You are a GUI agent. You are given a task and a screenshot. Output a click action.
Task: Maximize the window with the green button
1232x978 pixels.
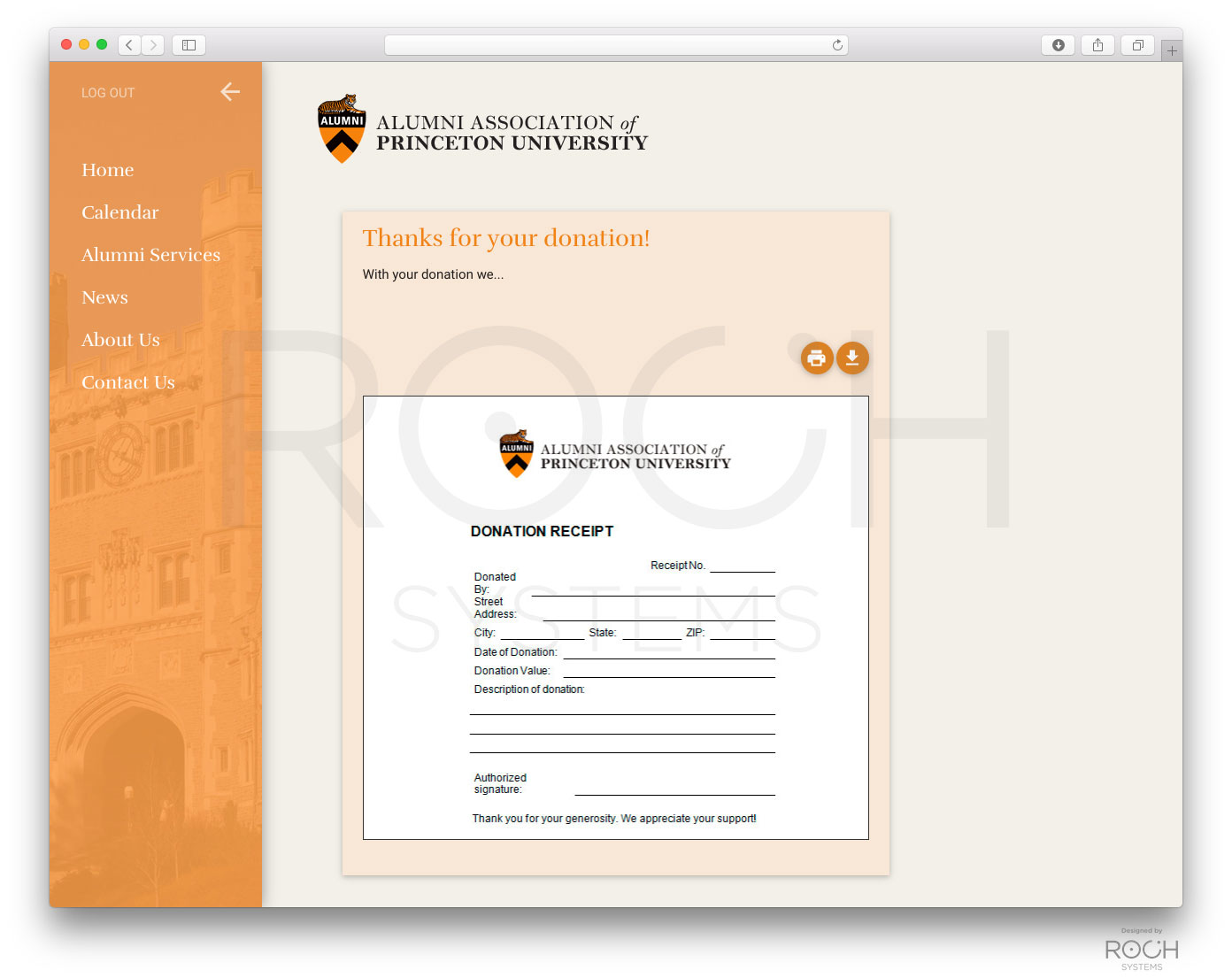(x=102, y=44)
